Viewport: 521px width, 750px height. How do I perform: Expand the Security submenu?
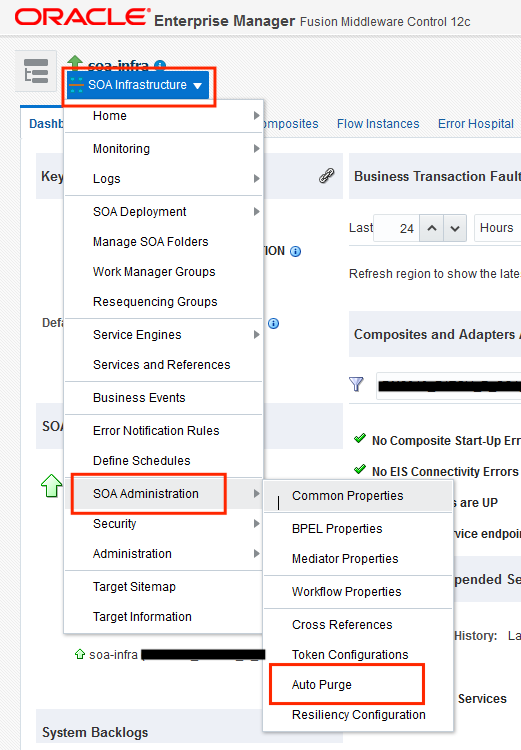pos(256,524)
